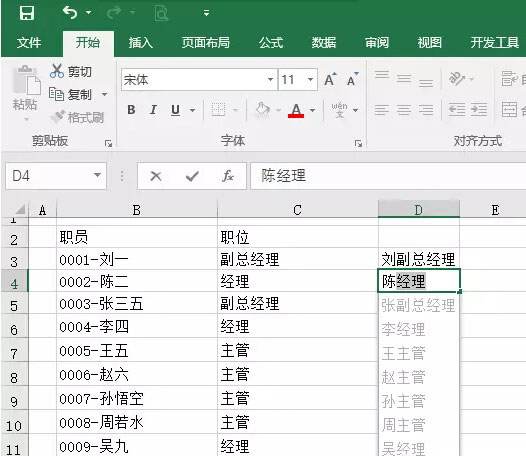Expand the font size 11 dropdown arrow
This screenshot has height=456, width=526.
coord(311,80)
